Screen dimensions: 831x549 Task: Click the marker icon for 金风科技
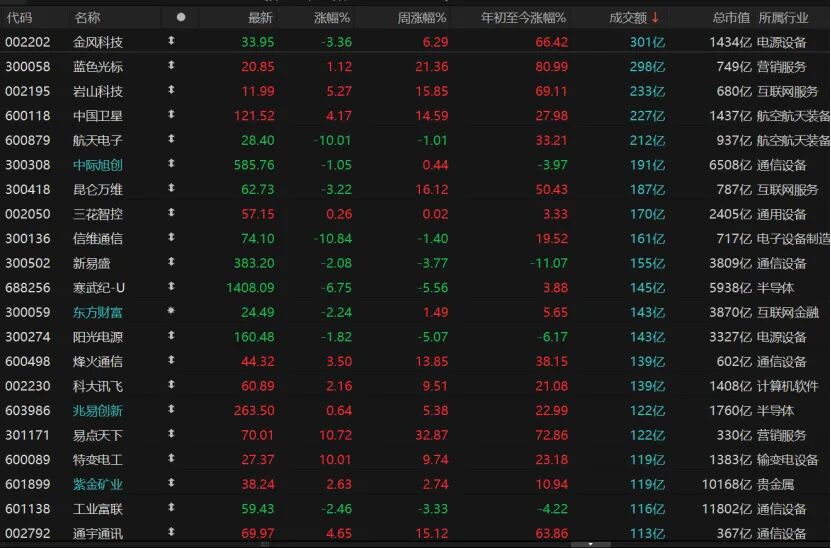tap(171, 41)
